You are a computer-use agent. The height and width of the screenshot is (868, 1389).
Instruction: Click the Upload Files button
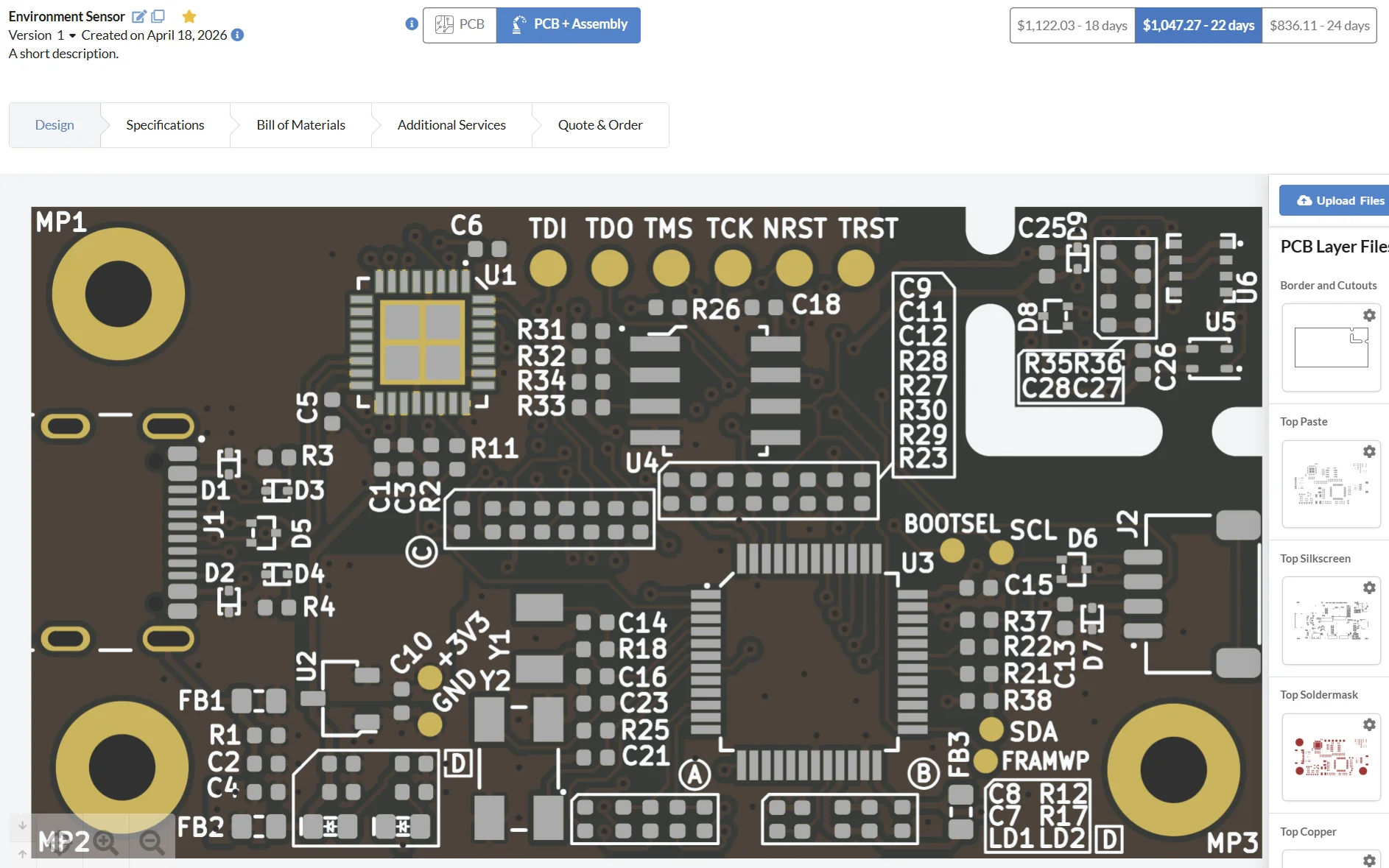[1335, 200]
